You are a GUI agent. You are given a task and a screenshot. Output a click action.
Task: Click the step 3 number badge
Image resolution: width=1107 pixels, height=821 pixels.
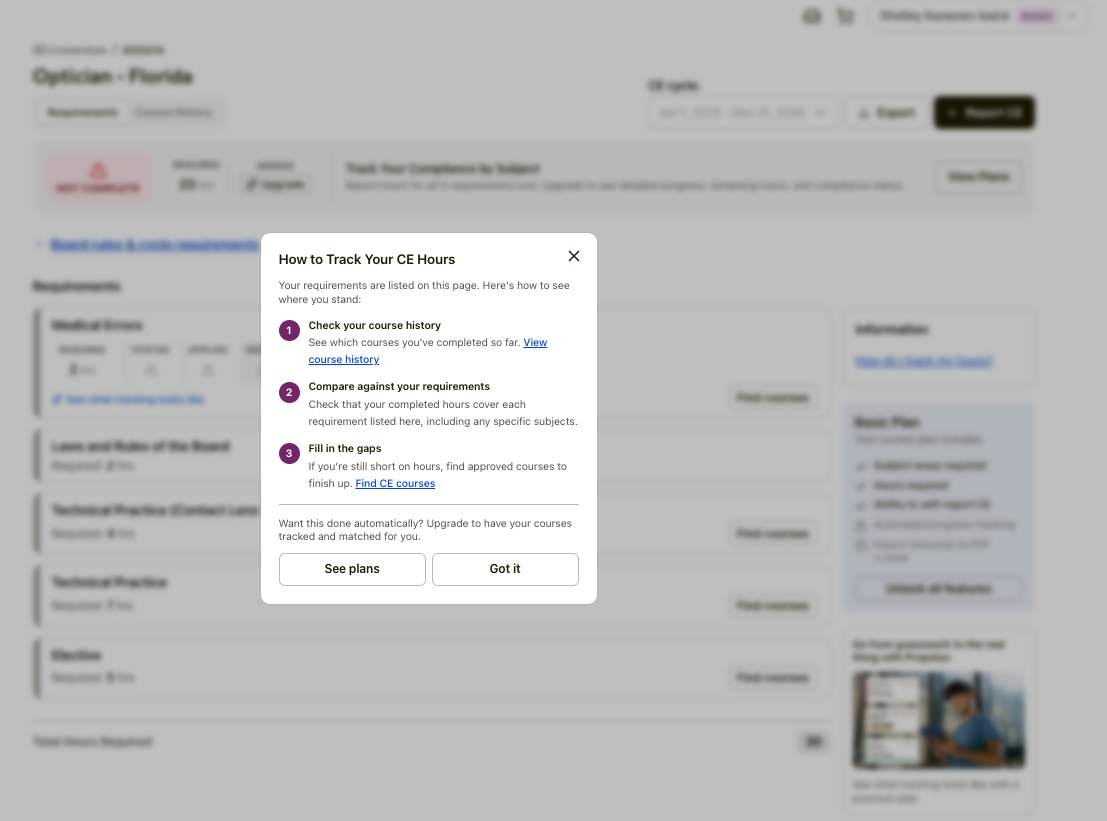click(x=289, y=454)
